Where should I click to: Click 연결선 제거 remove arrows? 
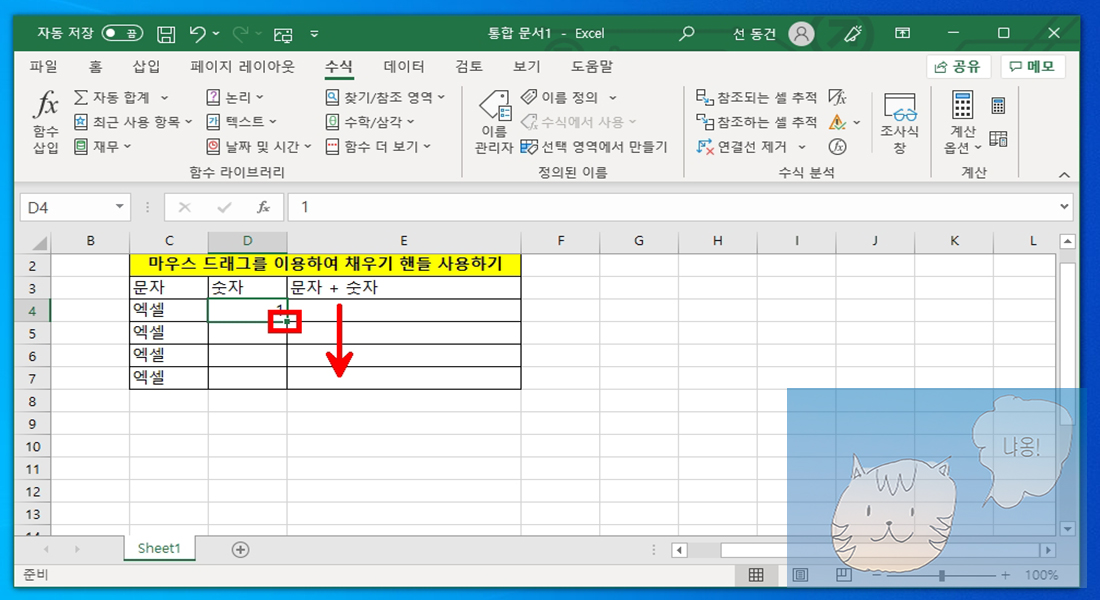click(x=742, y=147)
